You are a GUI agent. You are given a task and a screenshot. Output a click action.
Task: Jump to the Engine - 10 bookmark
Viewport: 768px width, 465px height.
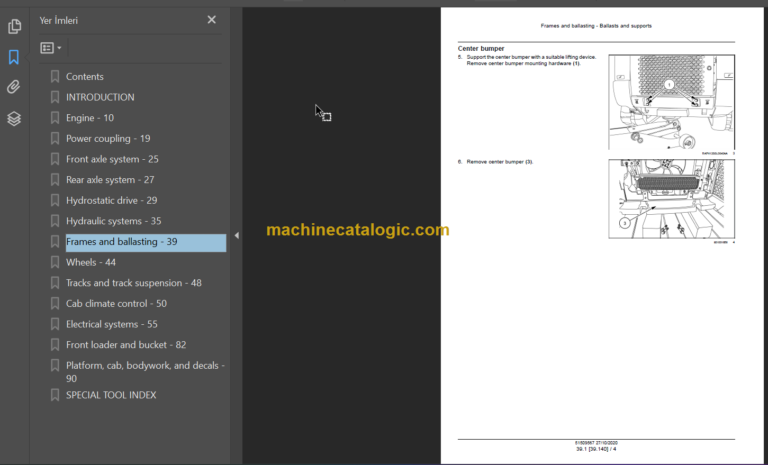pyautogui.click(x=90, y=118)
